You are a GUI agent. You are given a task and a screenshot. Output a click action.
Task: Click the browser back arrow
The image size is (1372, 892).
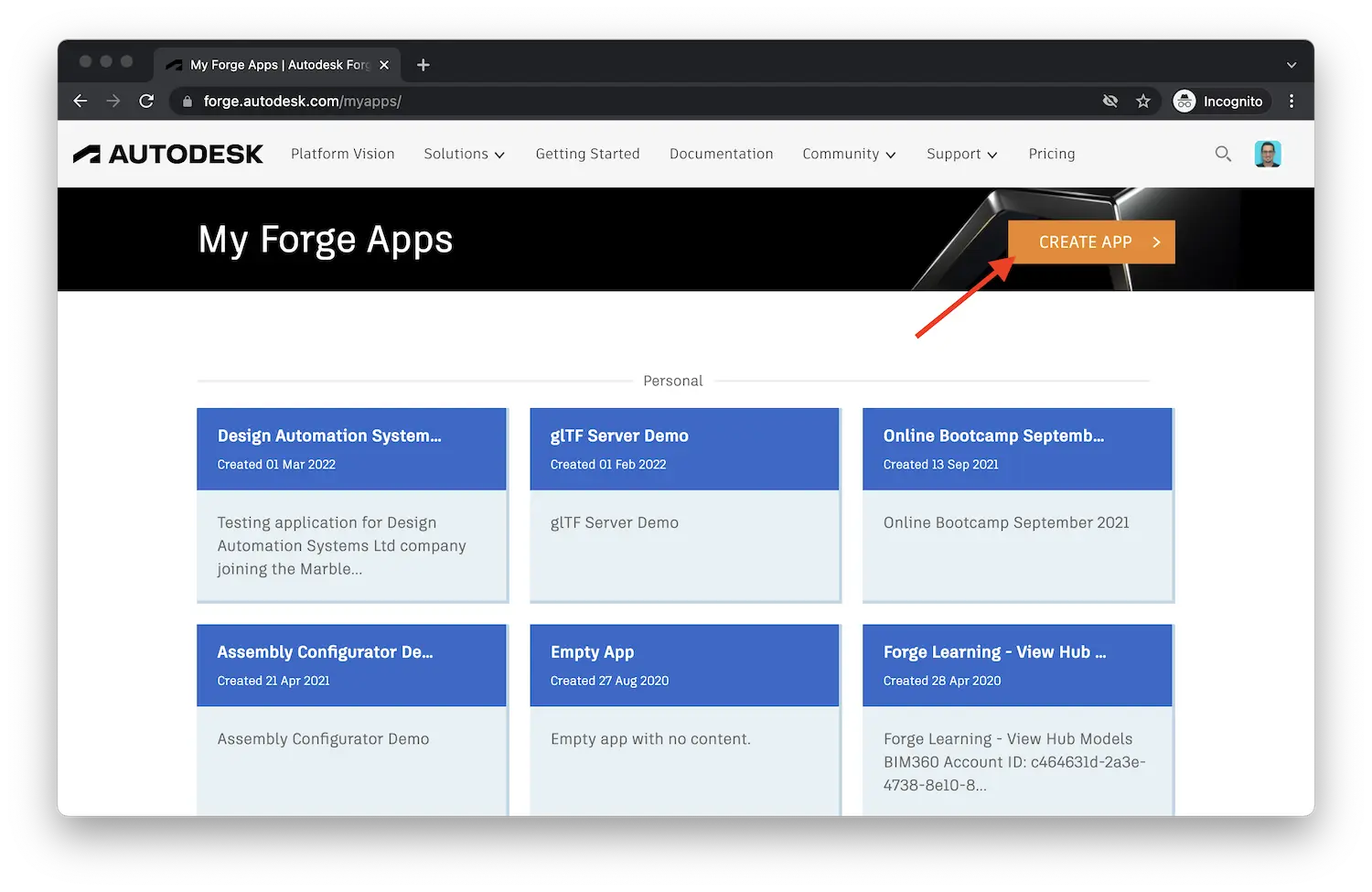(80, 102)
